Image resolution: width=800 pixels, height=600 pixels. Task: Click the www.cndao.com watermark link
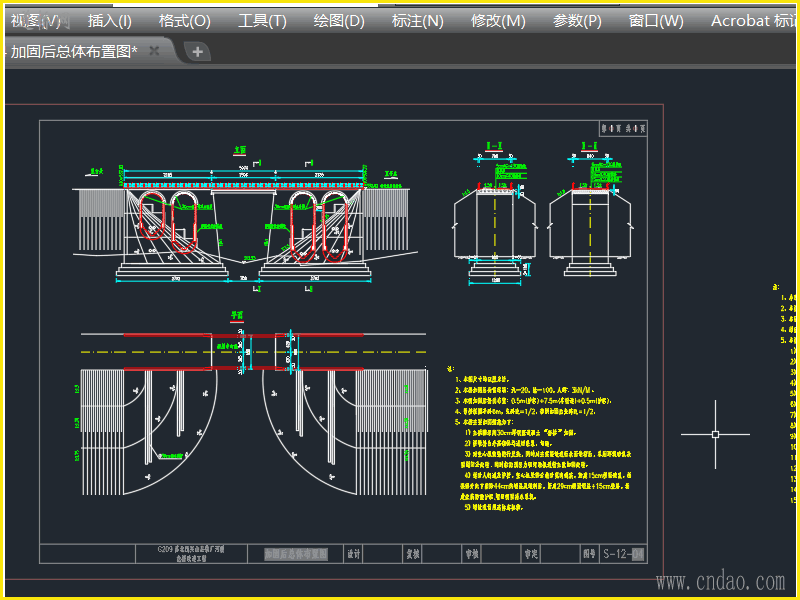[719, 581]
